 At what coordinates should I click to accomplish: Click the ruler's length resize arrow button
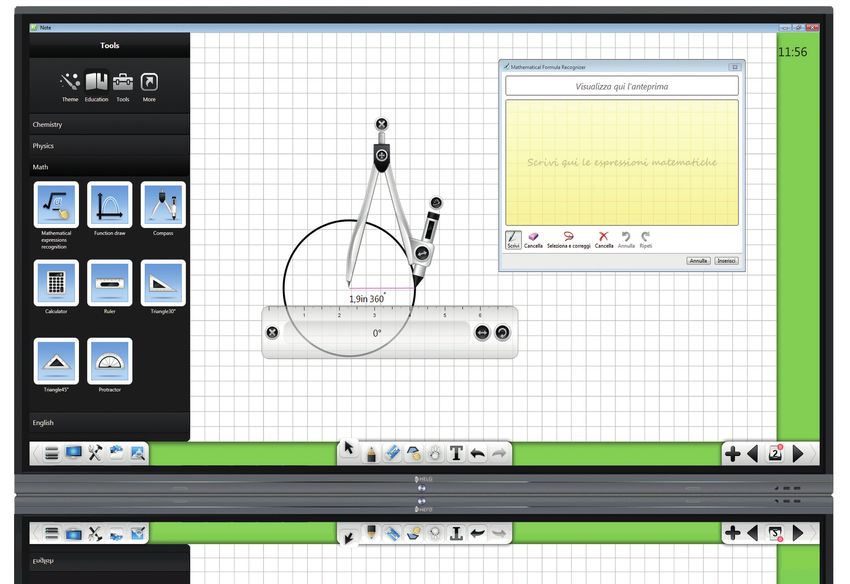tap(482, 332)
